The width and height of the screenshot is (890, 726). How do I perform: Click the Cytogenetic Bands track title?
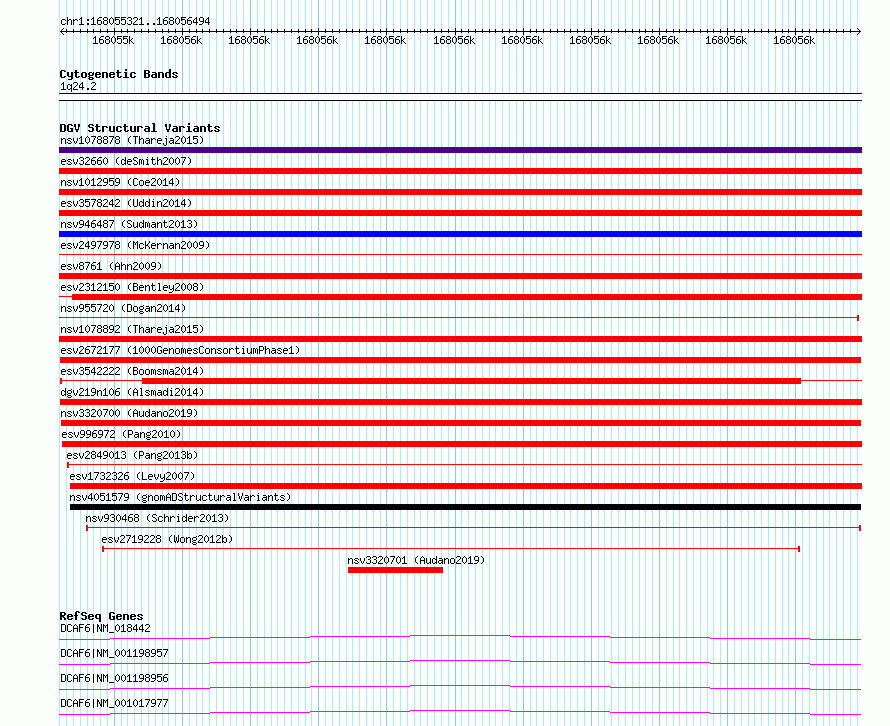pos(119,74)
